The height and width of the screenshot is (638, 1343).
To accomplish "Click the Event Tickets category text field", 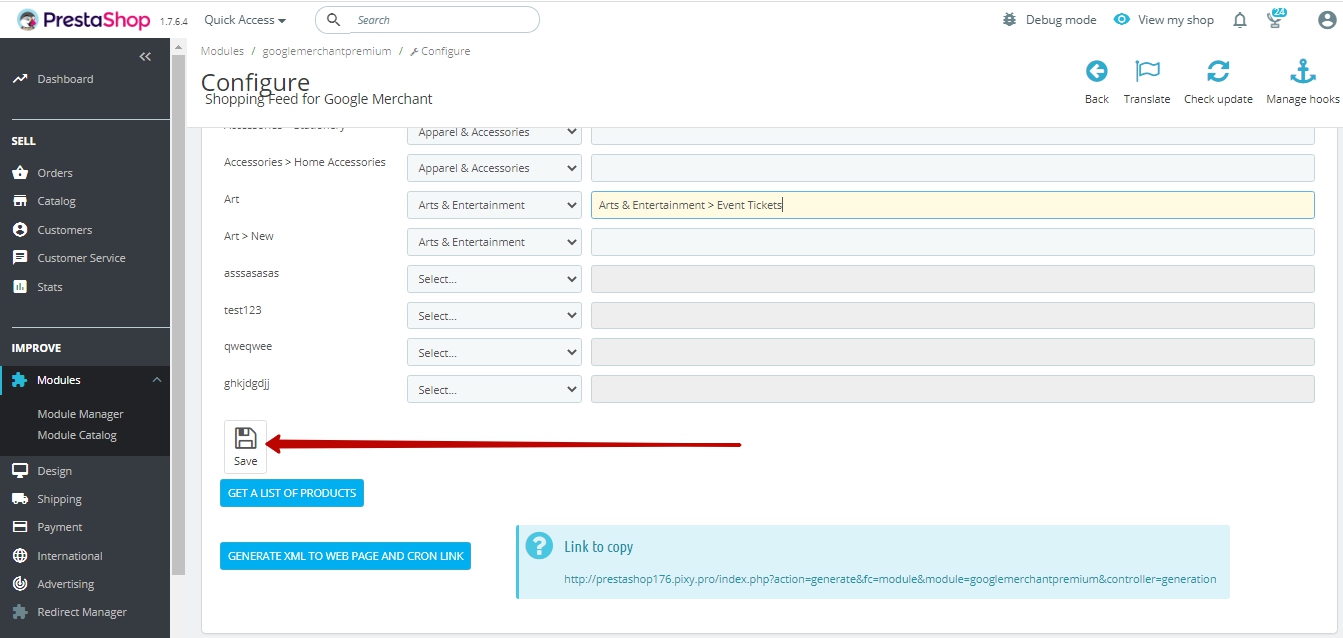I will pyautogui.click(x=952, y=205).
